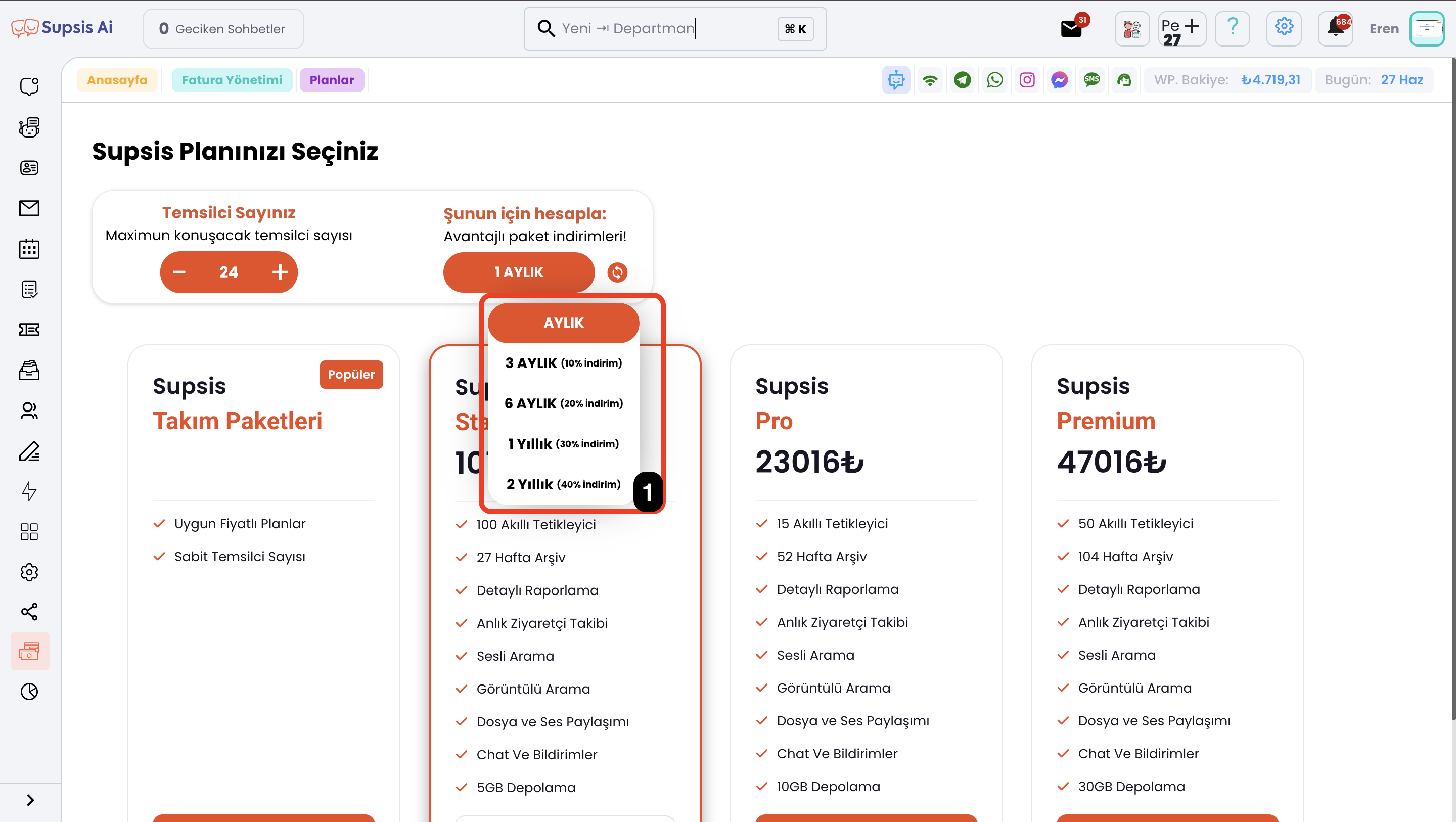Open the users team sidebar icon

pos(29,410)
